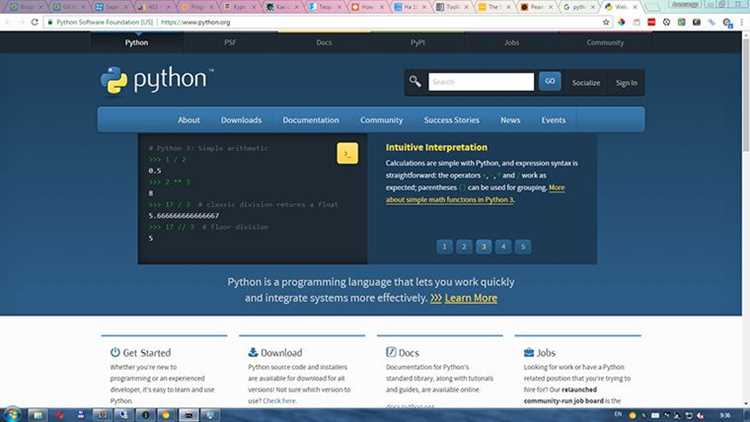
Task: Click the magnifying glass search icon
Action: click(415, 82)
